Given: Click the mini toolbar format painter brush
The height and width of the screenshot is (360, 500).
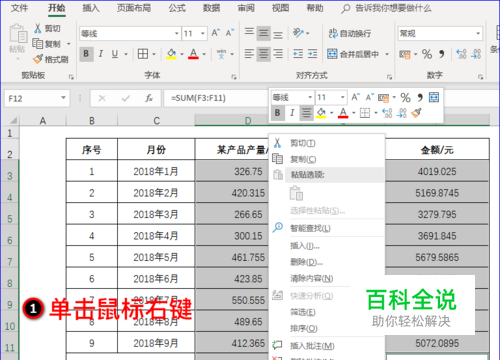Looking at the screenshot, I should (x=416, y=113).
